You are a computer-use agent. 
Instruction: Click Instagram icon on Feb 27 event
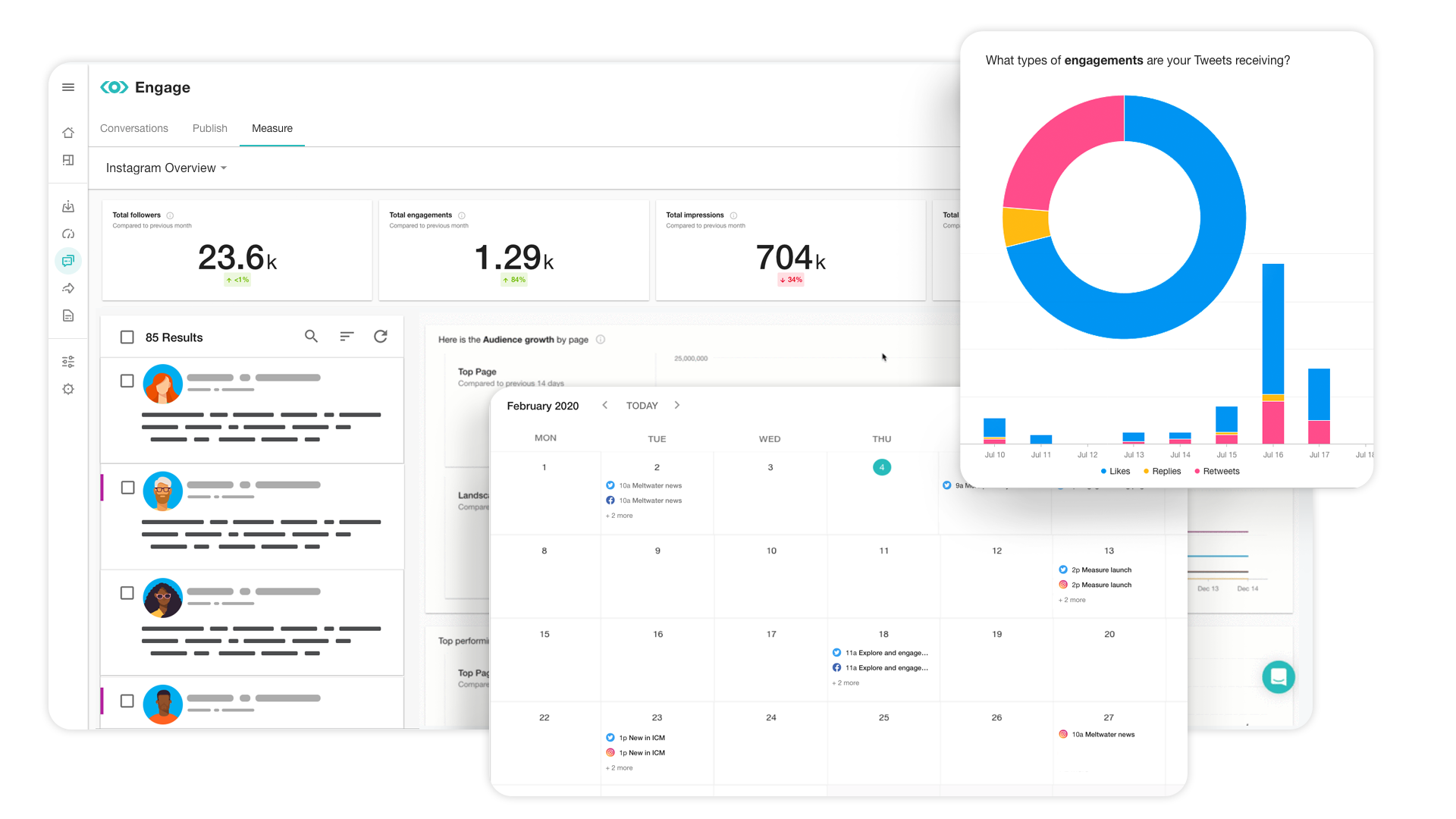1063,734
